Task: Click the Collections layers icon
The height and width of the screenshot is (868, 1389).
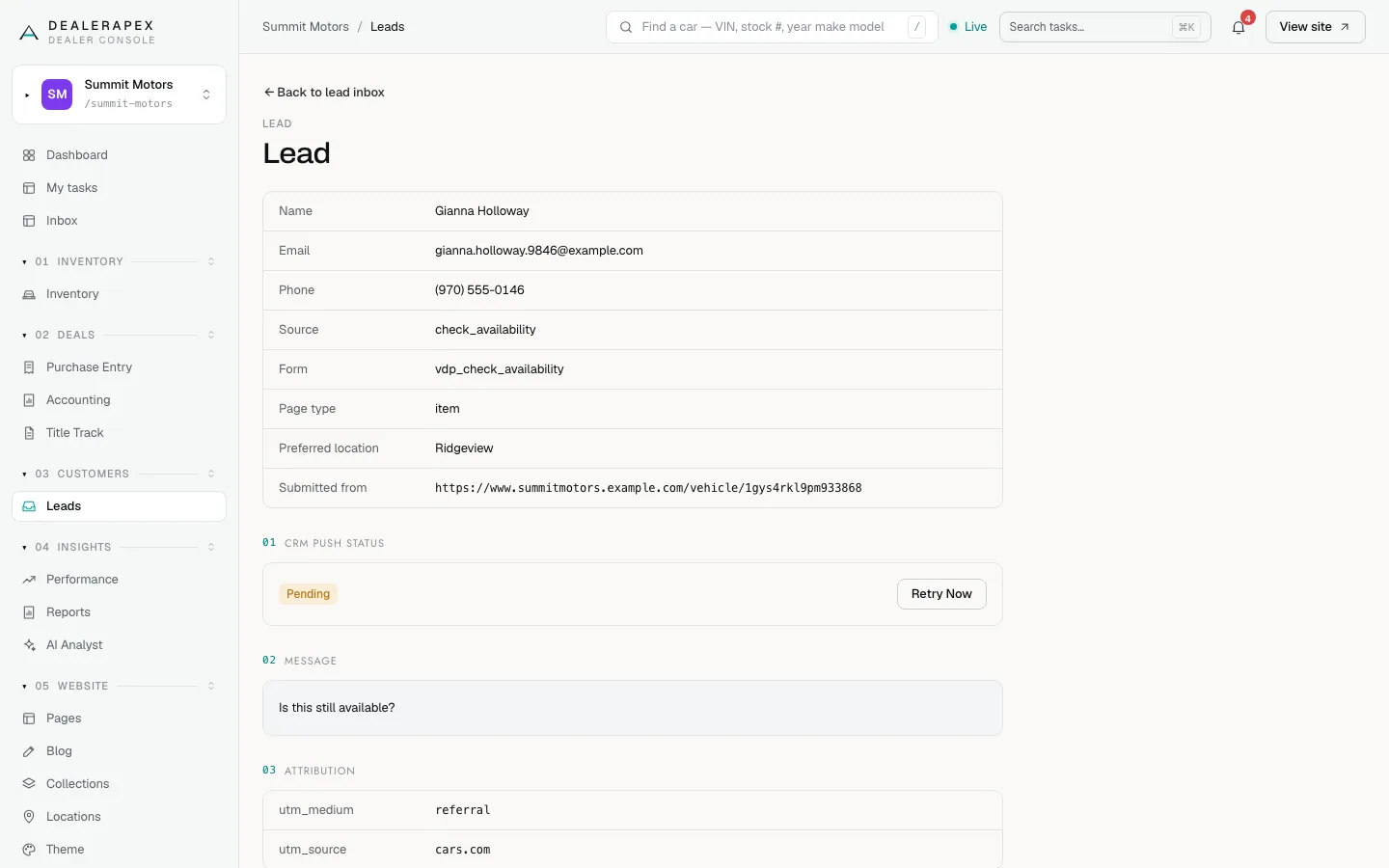Action: pyautogui.click(x=29, y=784)
